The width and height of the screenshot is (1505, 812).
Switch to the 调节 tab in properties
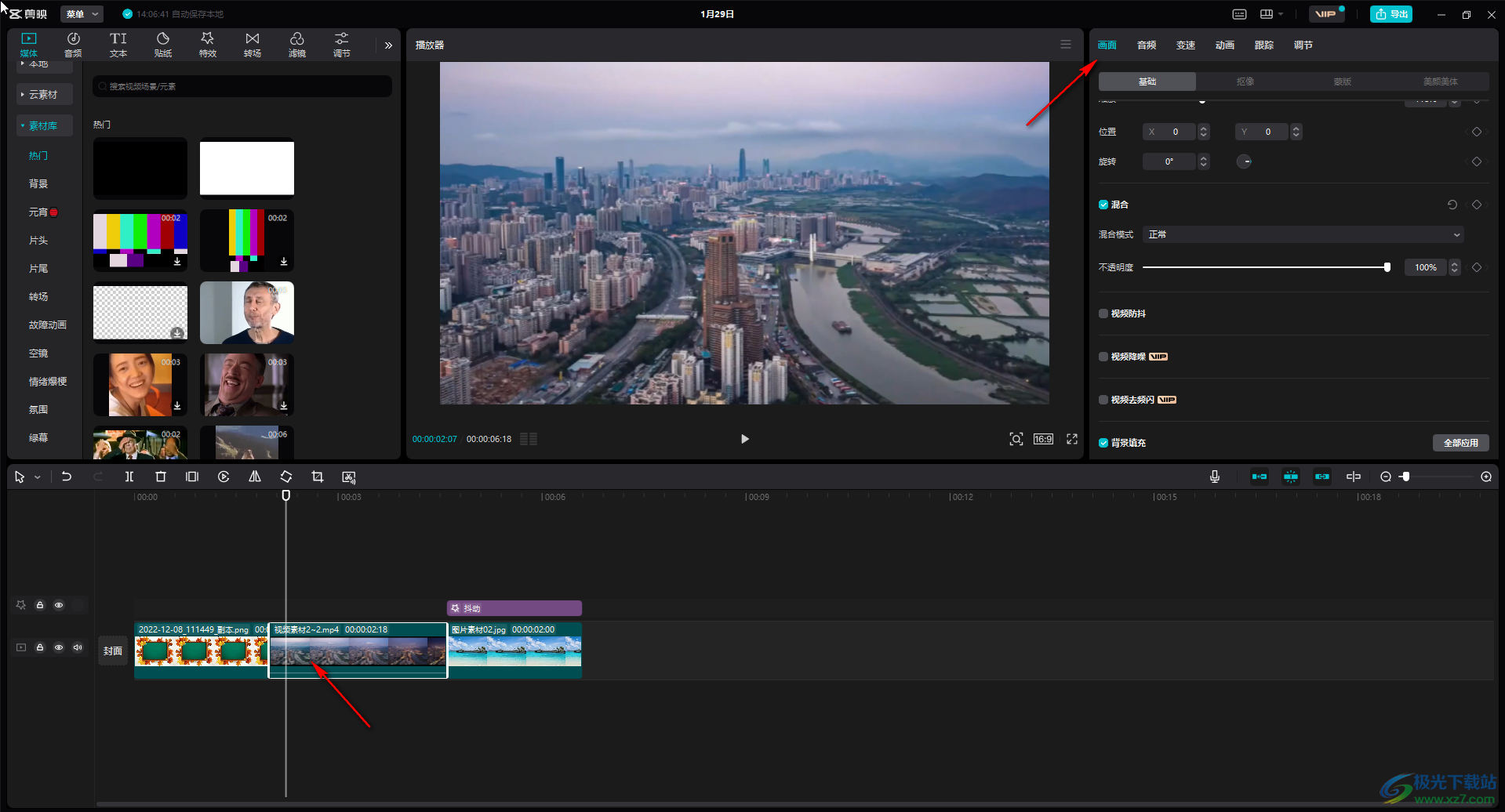[1303, 45]
